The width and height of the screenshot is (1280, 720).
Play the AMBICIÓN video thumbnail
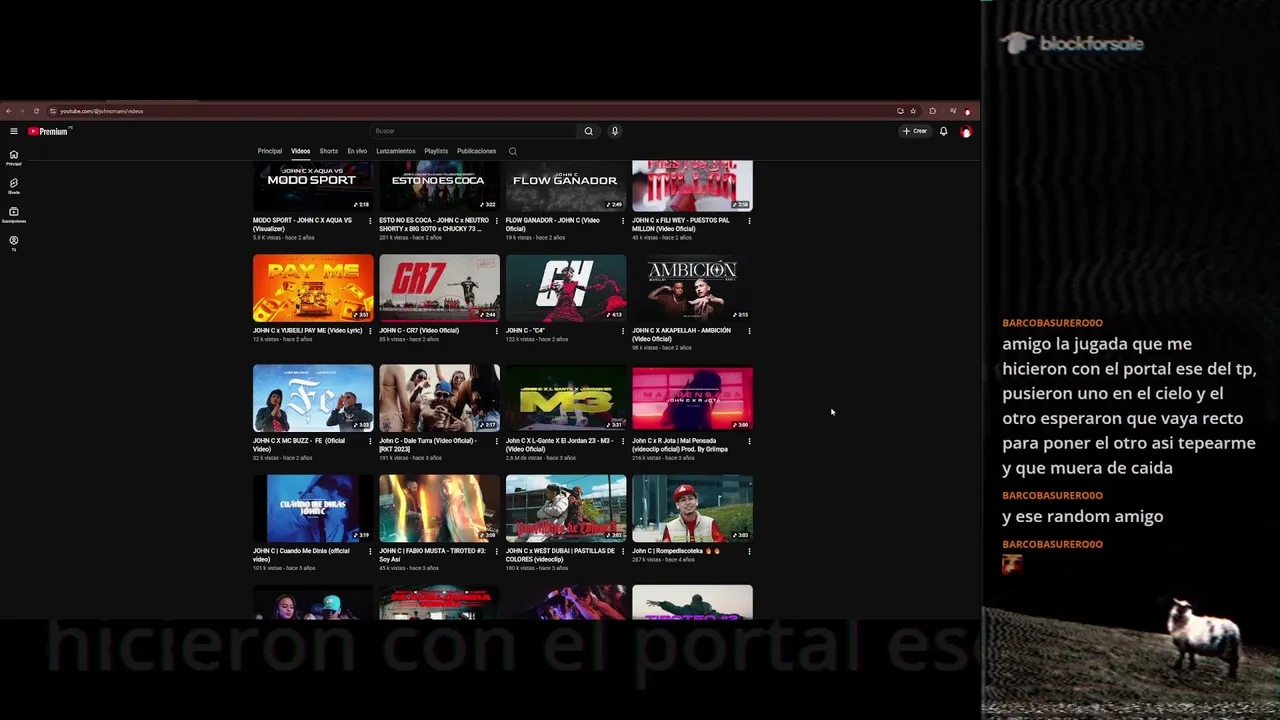pyautogui.click(x=692, y=288)
